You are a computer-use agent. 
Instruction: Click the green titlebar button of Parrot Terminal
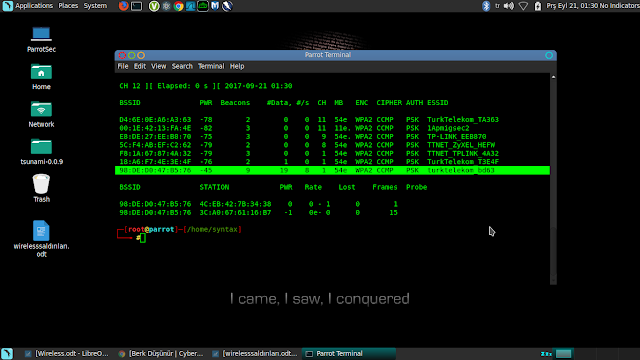131,55
